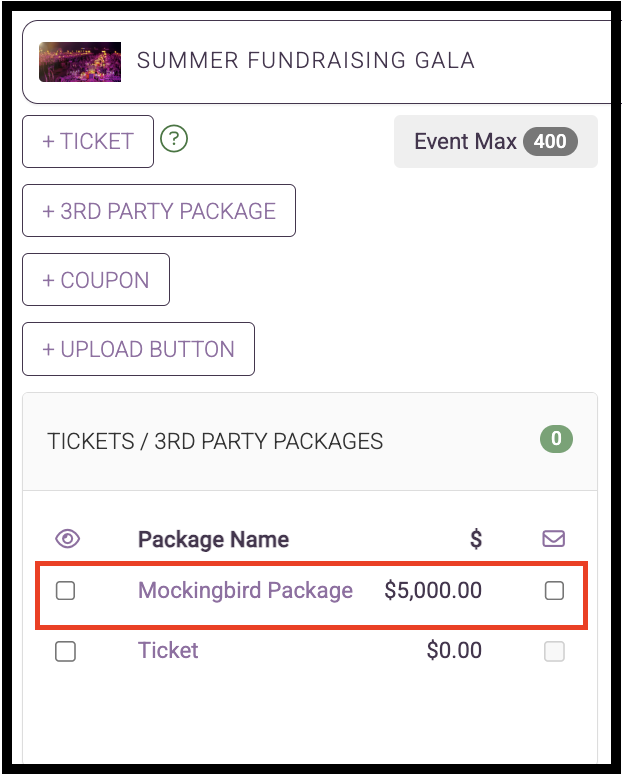Create a coupon with + COUPON
The image size is (622, 778).
coord(96,280)
